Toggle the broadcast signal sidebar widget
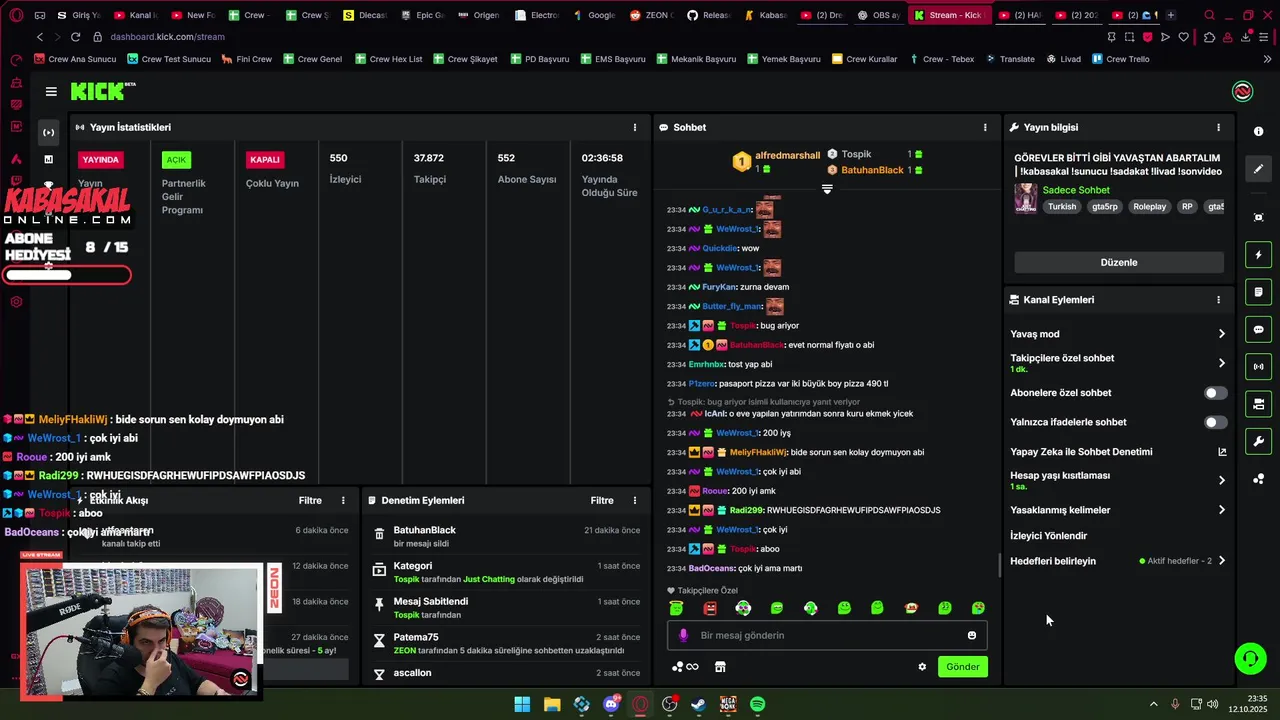 [x=1258, y=367]
